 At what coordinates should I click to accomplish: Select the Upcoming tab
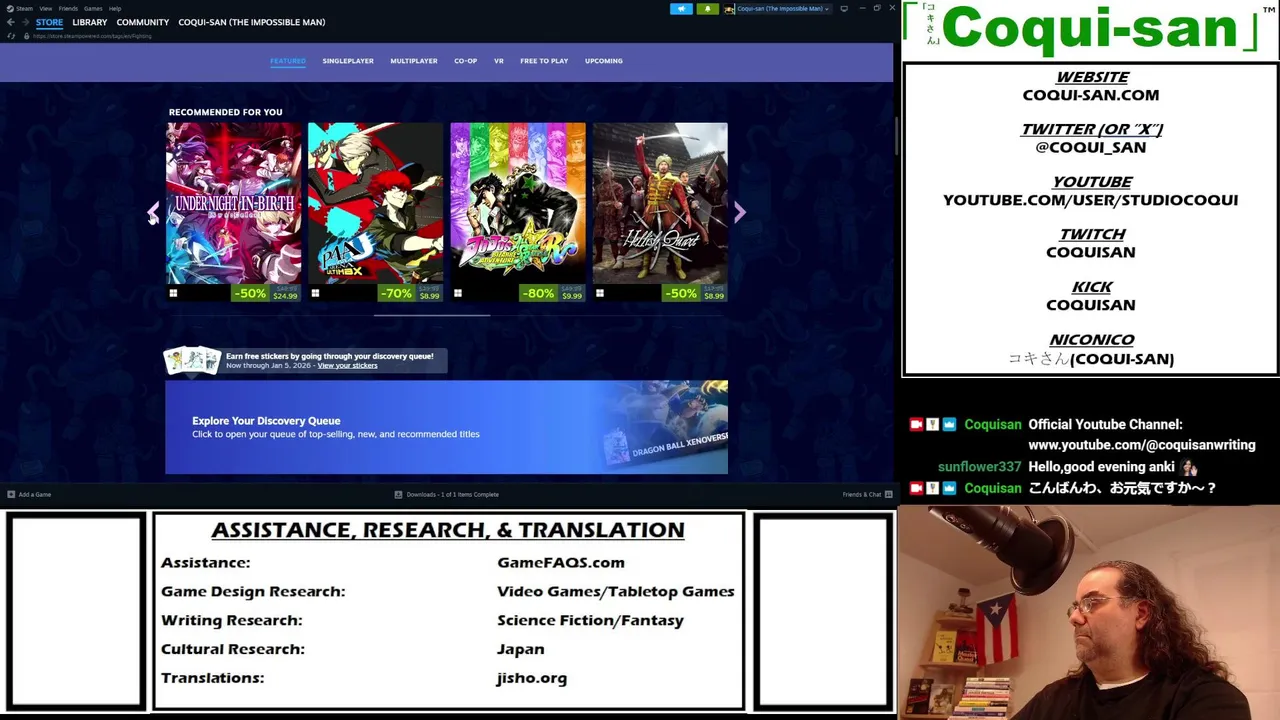click(604, 61)
